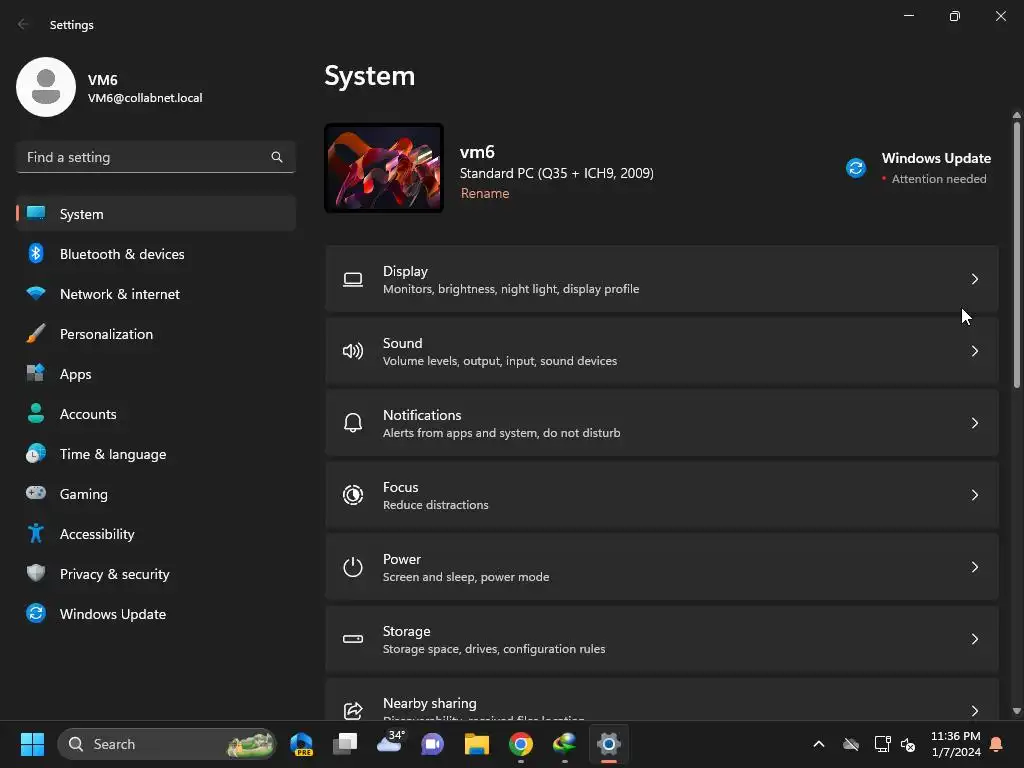The width and height of the screenshot is (1024, 768).
Task: Open the weather widget showing 34°
Action: 390,743
